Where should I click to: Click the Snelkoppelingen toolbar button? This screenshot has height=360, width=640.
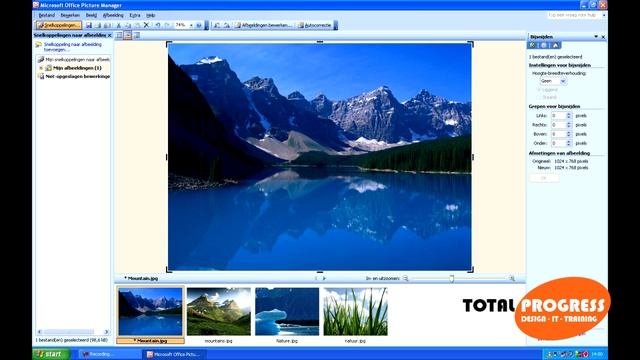[59, 25]
